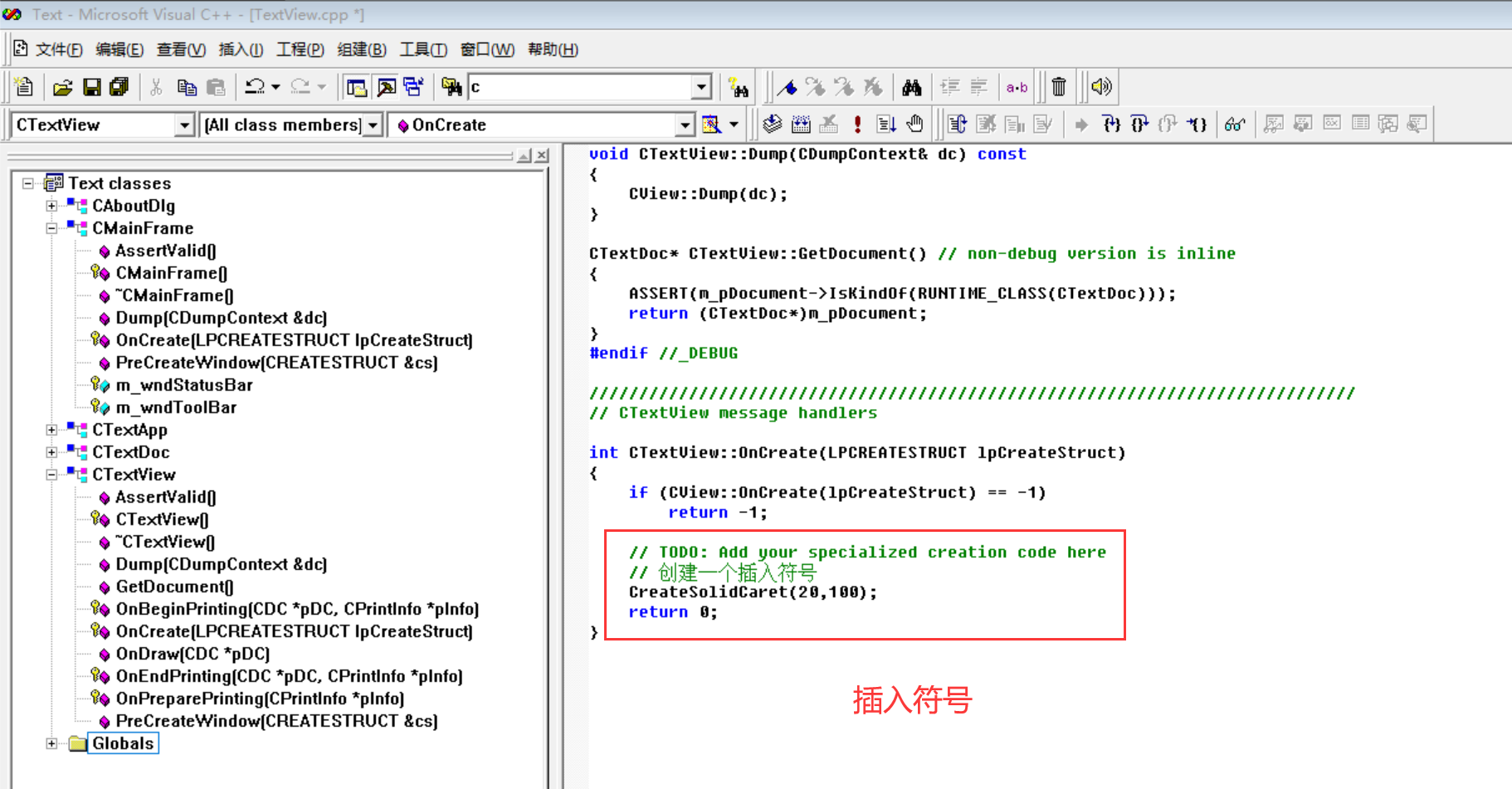The image size is (1512, 789).
Task: Open the WizardBar actions dropdown arrow
Action: pyautogui.click(x=734, y=124)
